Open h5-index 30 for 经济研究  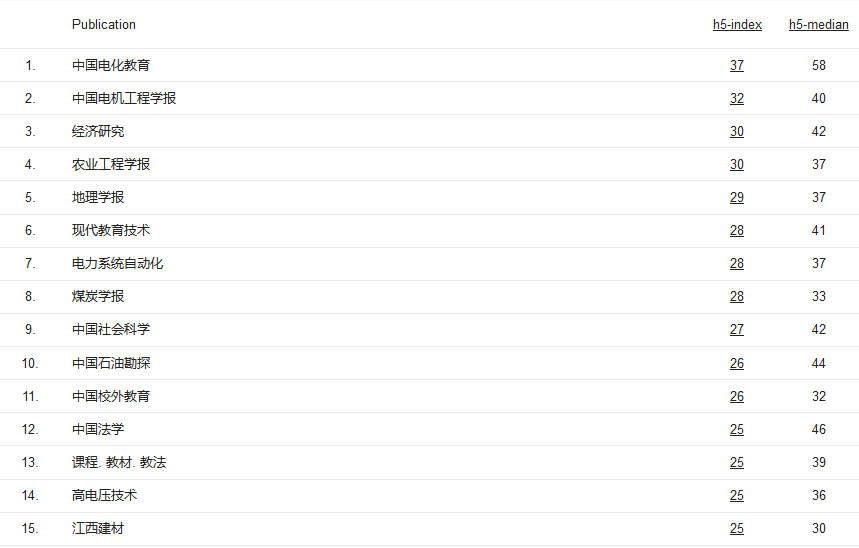(737, 132)
